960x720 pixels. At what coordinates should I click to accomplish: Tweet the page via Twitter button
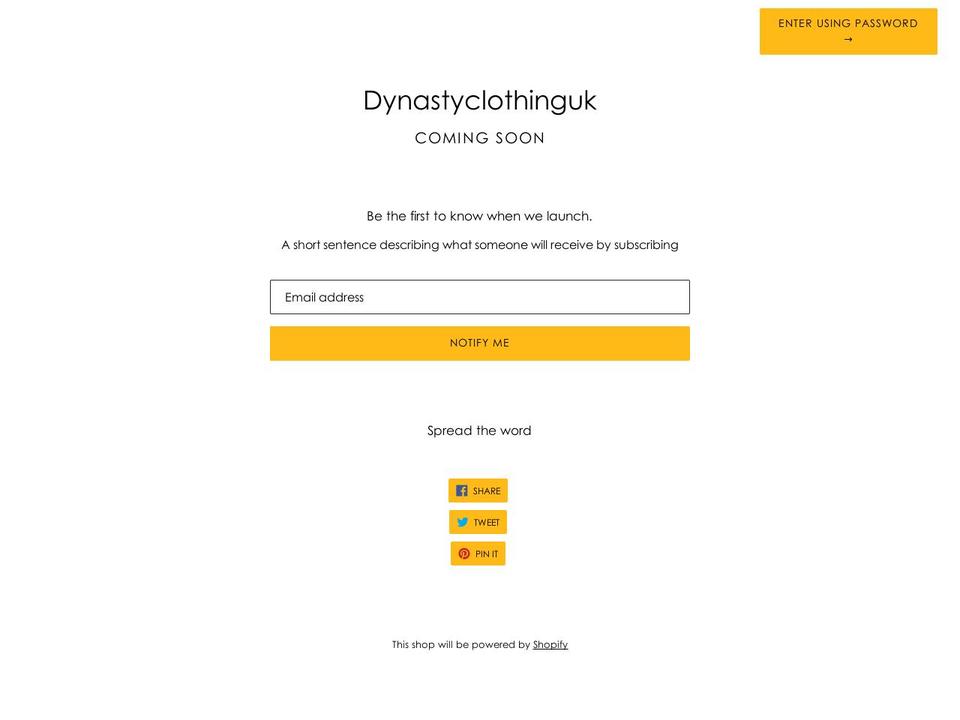[x=478, y=522]
